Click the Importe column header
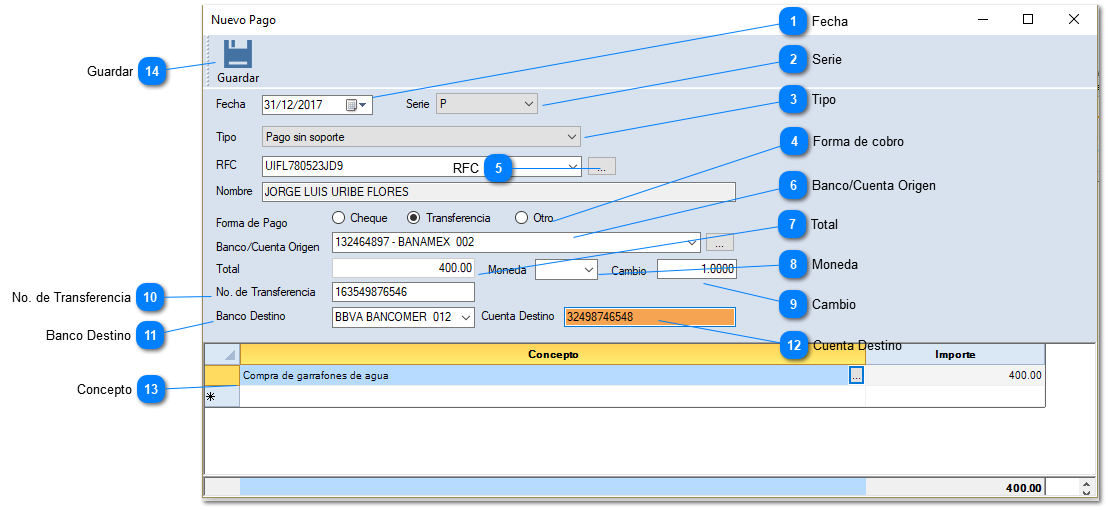This screenshot has width=1108, height=510. click(954, 354)
